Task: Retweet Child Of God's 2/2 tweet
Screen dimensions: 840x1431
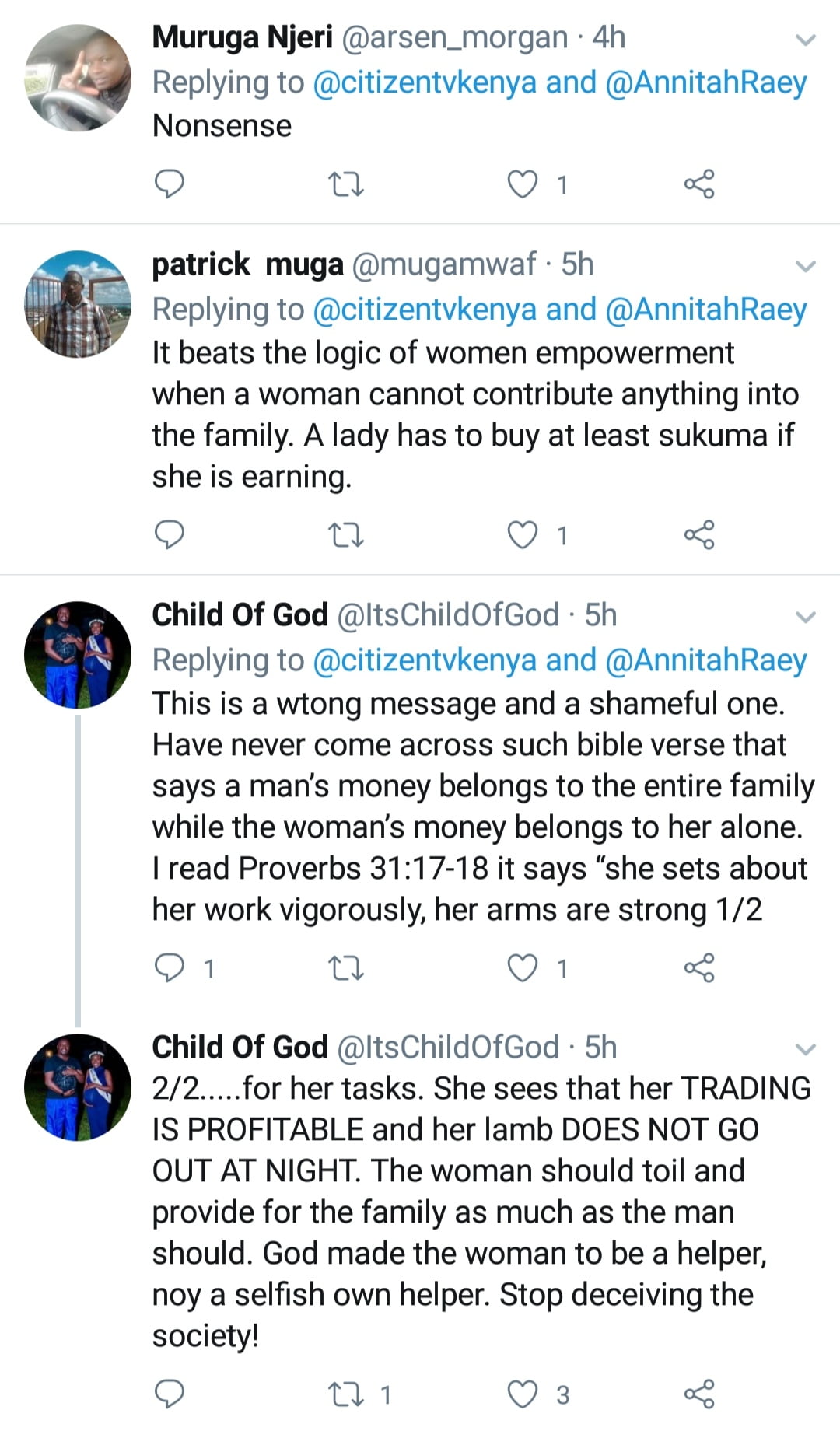Action: 346,1394
